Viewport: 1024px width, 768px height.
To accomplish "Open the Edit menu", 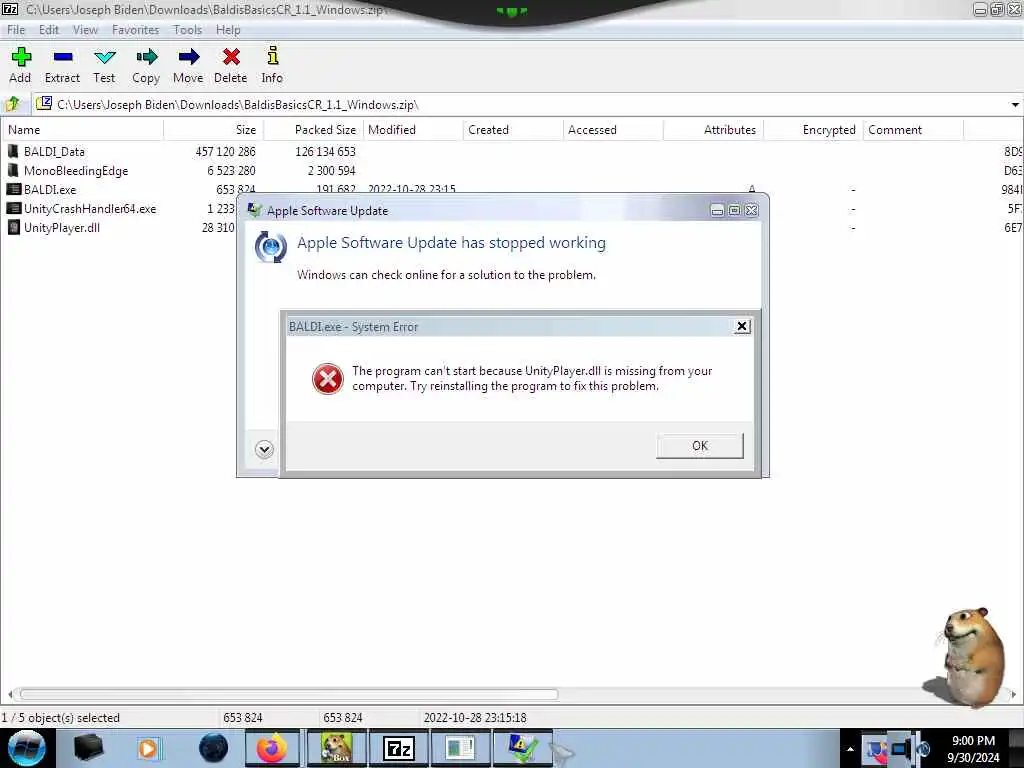I will 48,29.
